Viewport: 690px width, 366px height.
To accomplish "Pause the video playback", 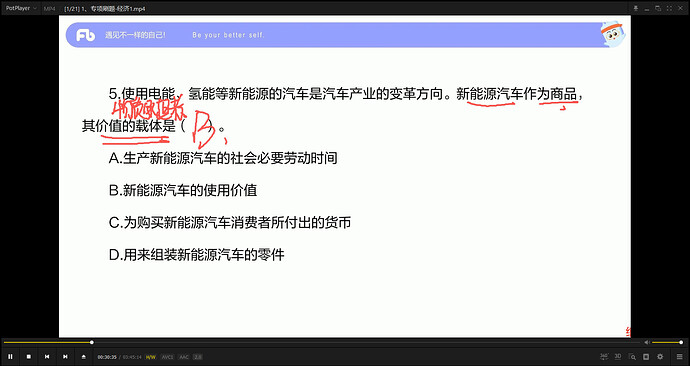I will coord(10,357).
